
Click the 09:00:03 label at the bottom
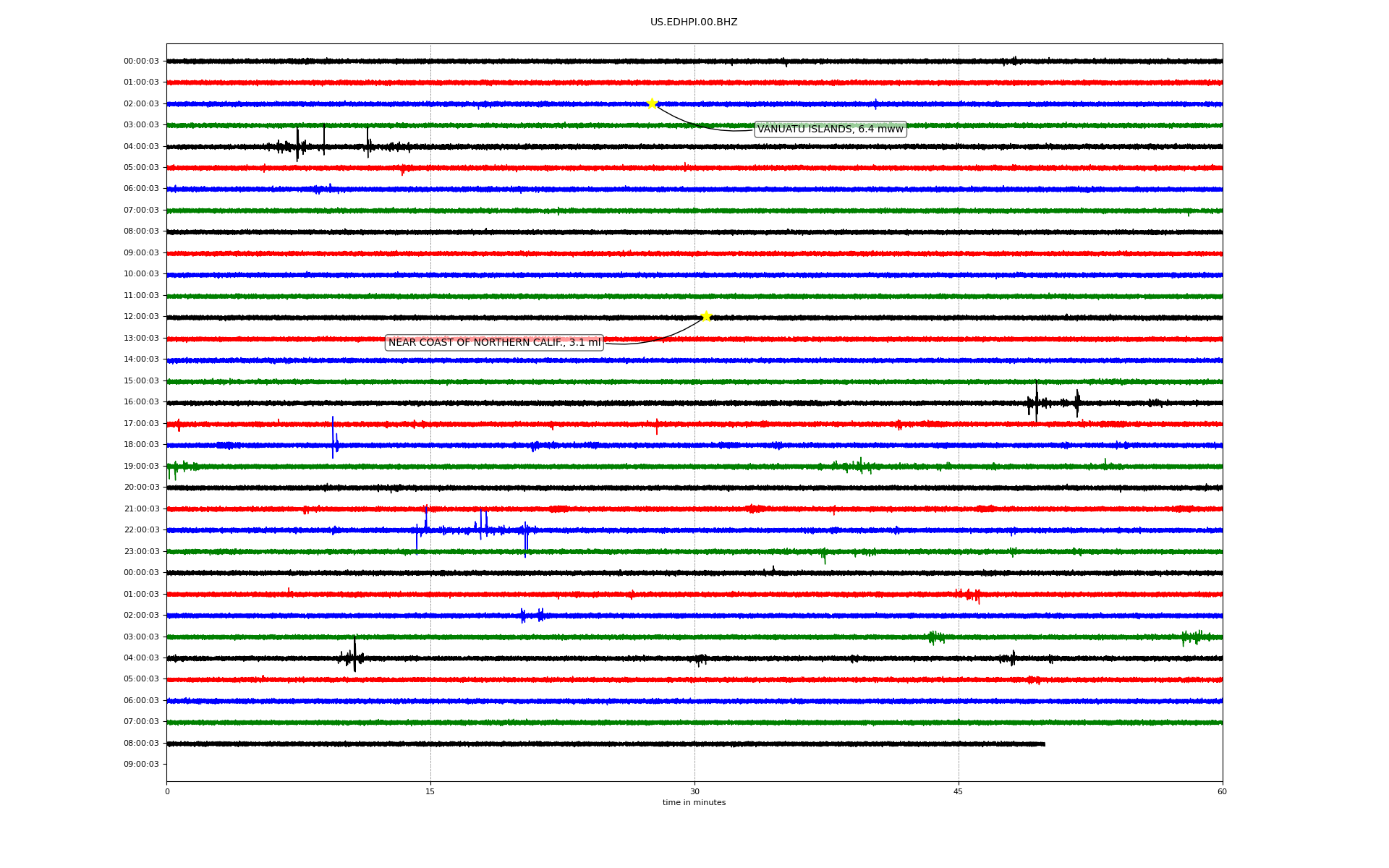141,765
